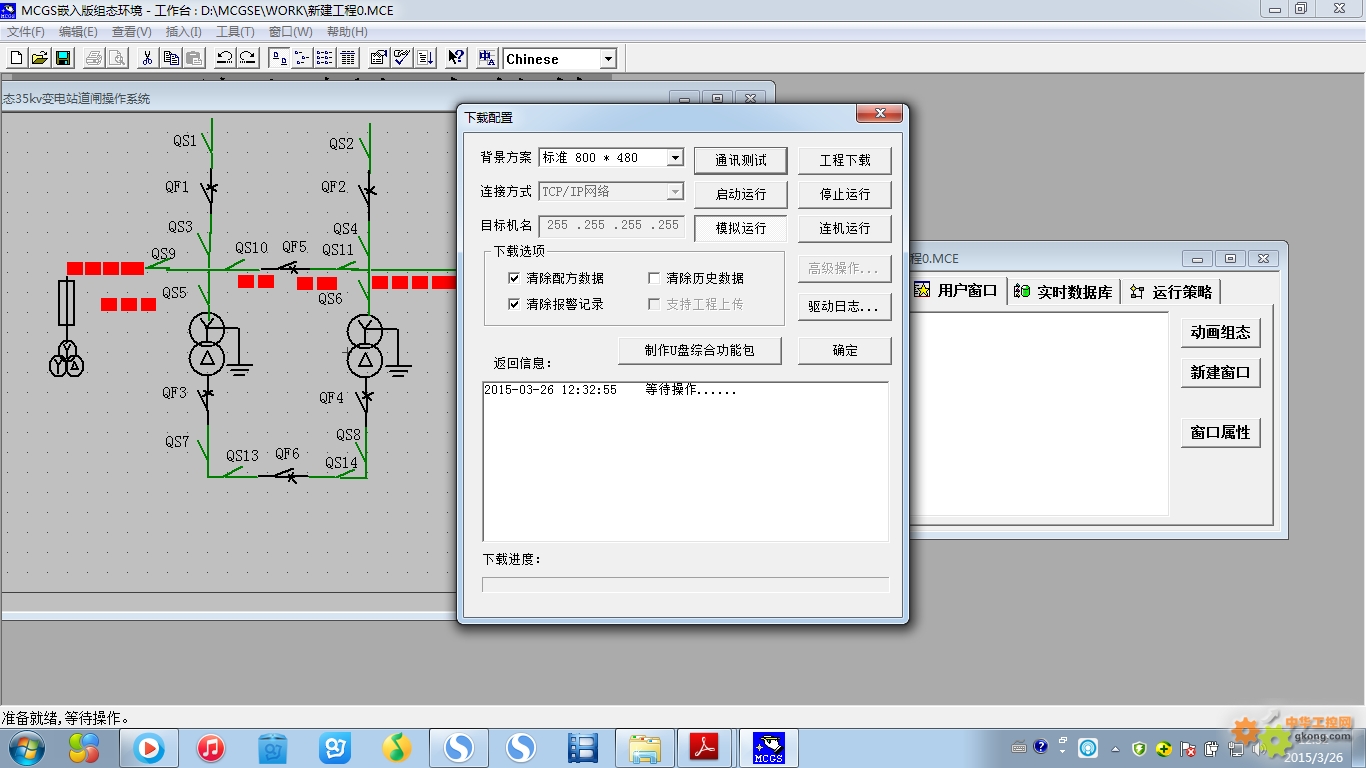
Task: Switch to the 实时数据库 tab
Action: pyautogui.click(x=1063, y=292)
